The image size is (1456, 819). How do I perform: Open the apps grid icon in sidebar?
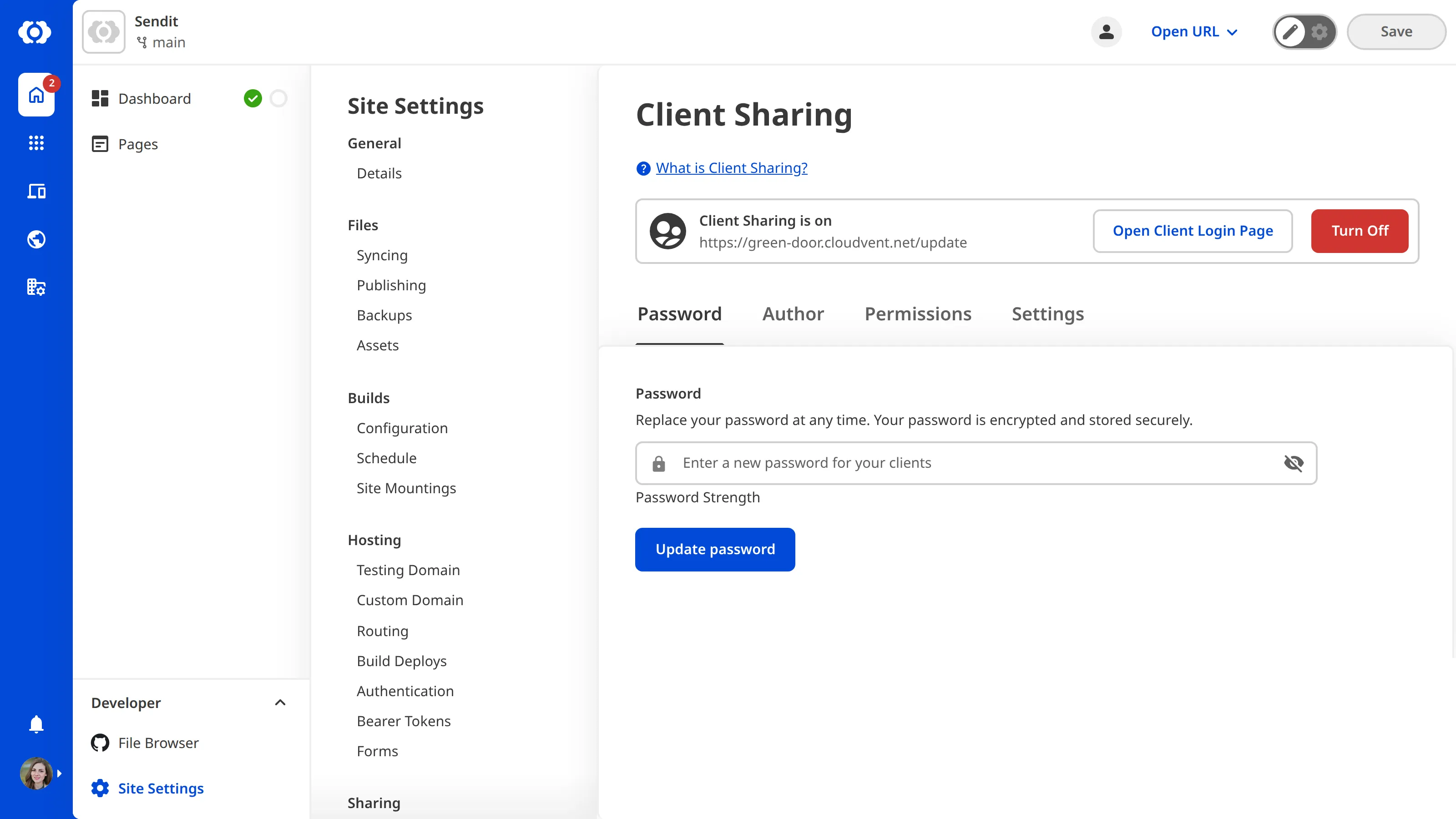click(x=35, y=143)
